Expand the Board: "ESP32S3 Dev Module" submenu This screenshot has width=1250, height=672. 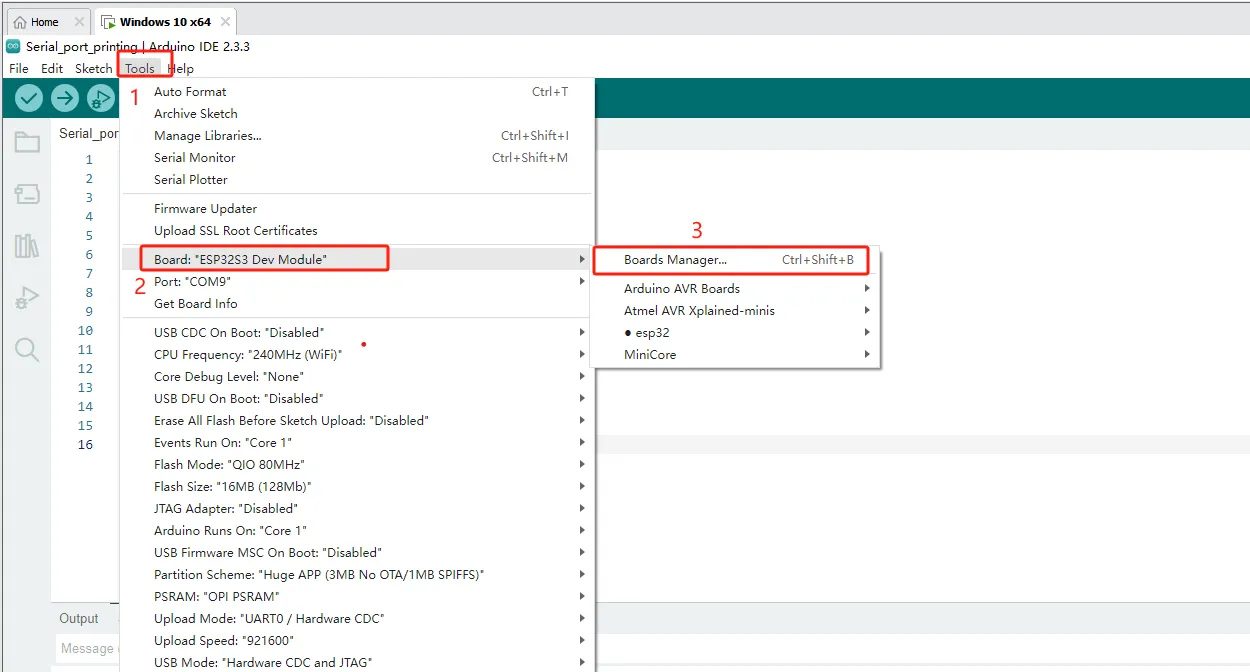coord(357,259)
